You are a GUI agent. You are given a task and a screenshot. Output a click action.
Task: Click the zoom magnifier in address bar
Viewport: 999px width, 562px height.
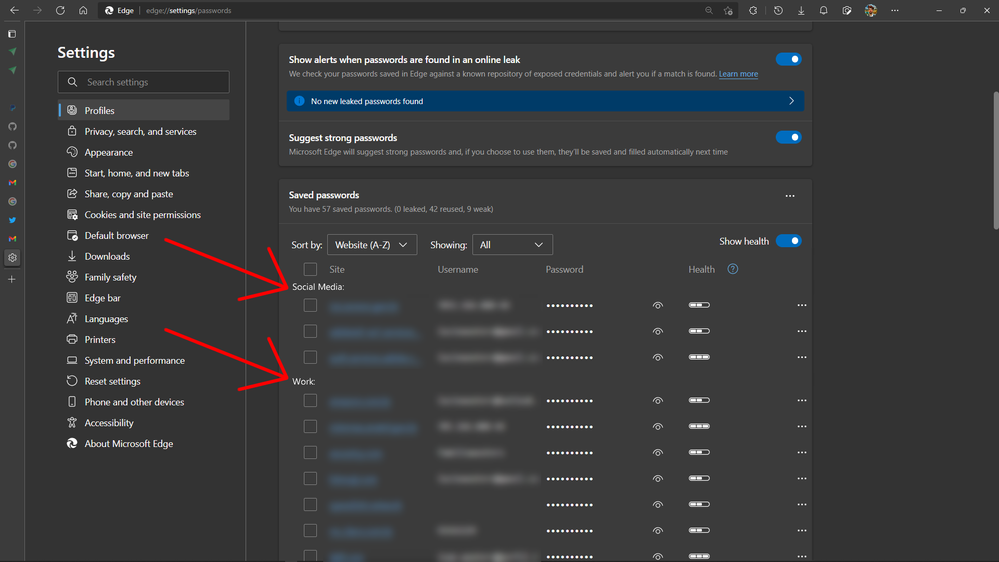[x=708, y=10]
